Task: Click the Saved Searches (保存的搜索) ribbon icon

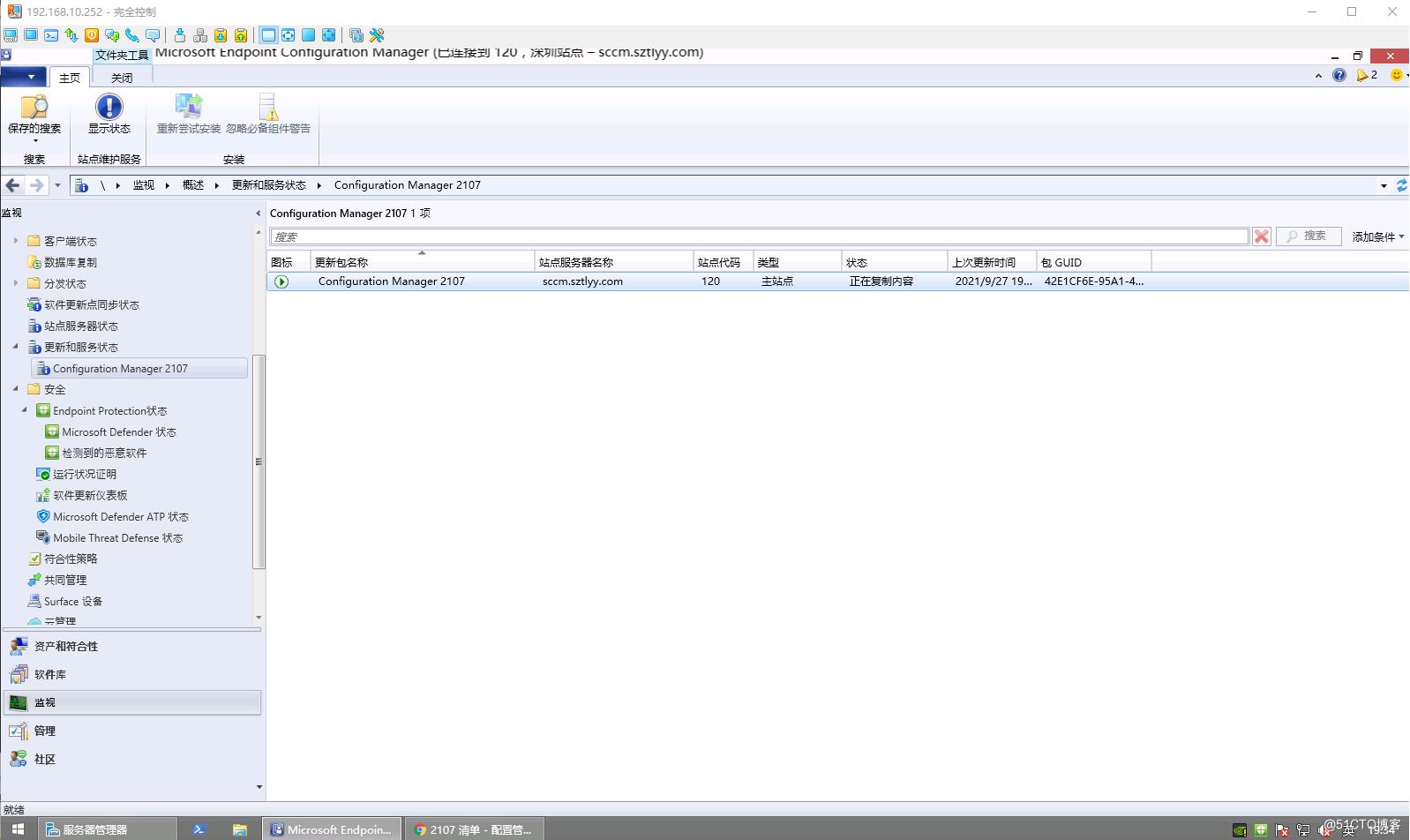Action: pyautogui.click(x=34, y=107)
